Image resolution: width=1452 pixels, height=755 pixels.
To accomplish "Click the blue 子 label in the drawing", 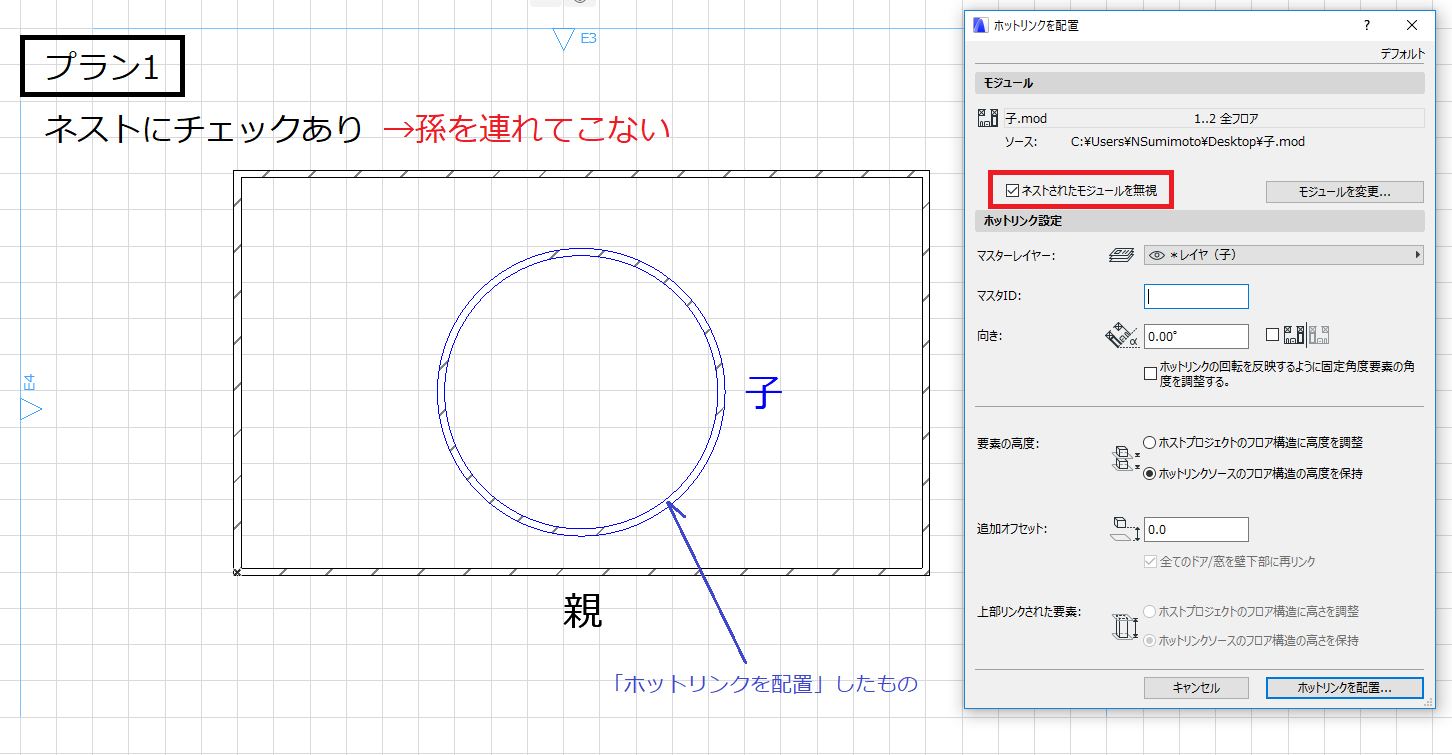I will [x=764, y=394].
